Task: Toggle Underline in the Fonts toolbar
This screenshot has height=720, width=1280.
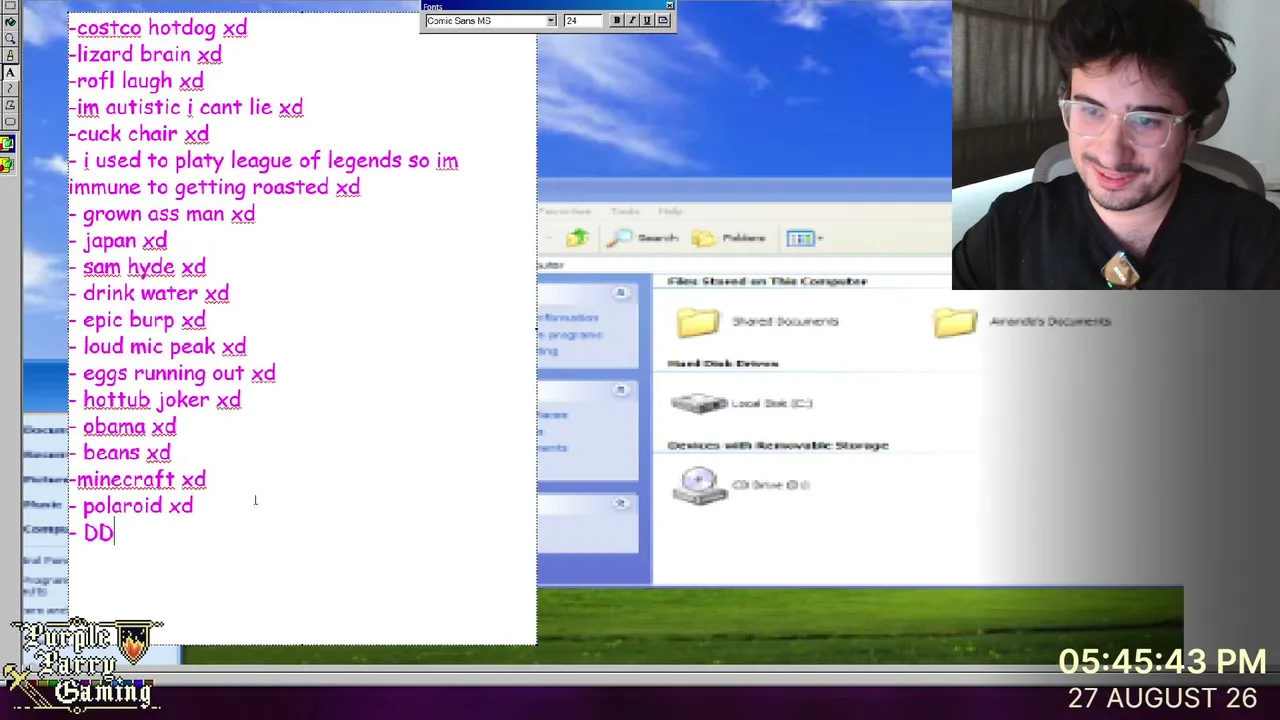Action: pos(647,20)
